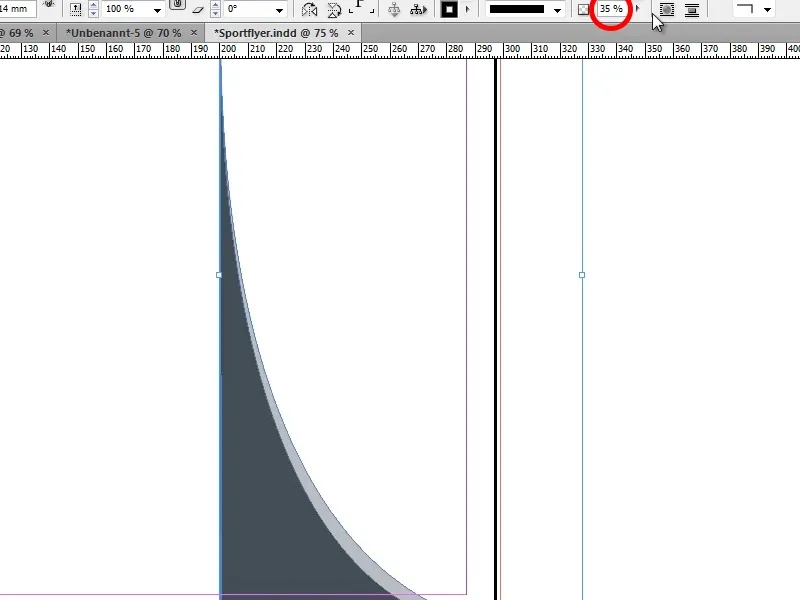Click the right middle selection handle
The width and height of the screenshot is (800, 600).
tap(582, 275)
